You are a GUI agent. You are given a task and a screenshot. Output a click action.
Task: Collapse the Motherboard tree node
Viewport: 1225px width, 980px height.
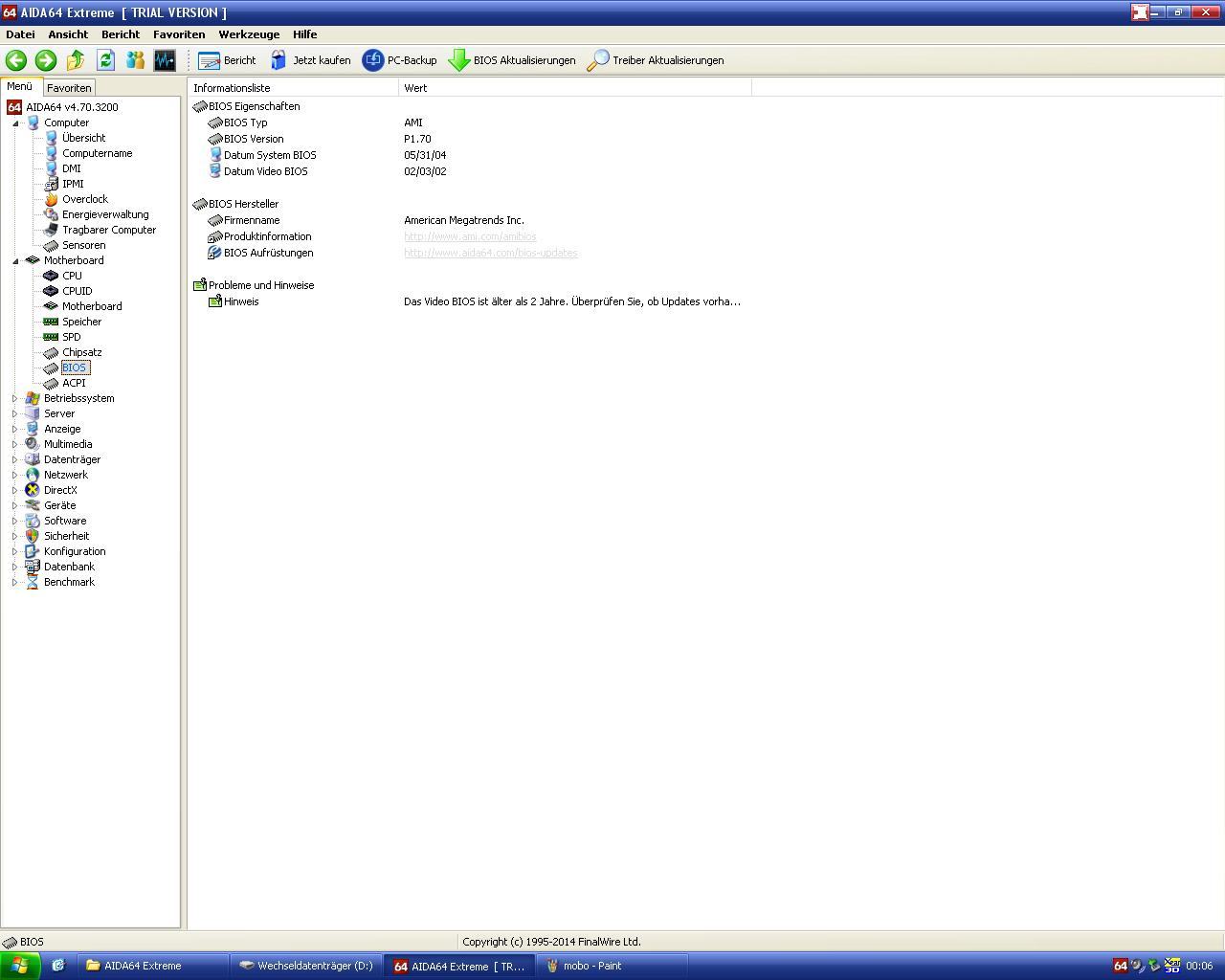[15, 260]
